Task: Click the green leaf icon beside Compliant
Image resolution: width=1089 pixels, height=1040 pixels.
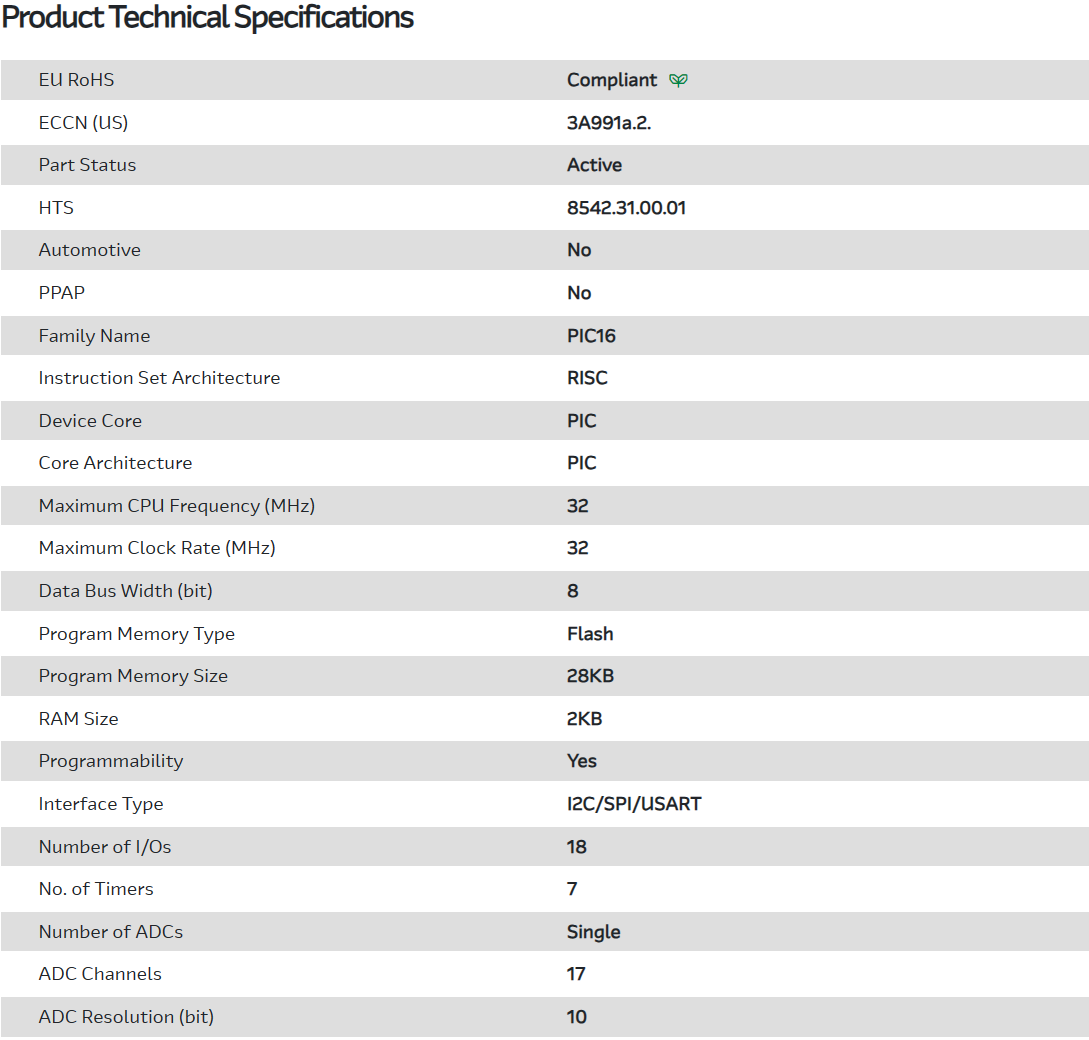Action: [x=678, y=80]
